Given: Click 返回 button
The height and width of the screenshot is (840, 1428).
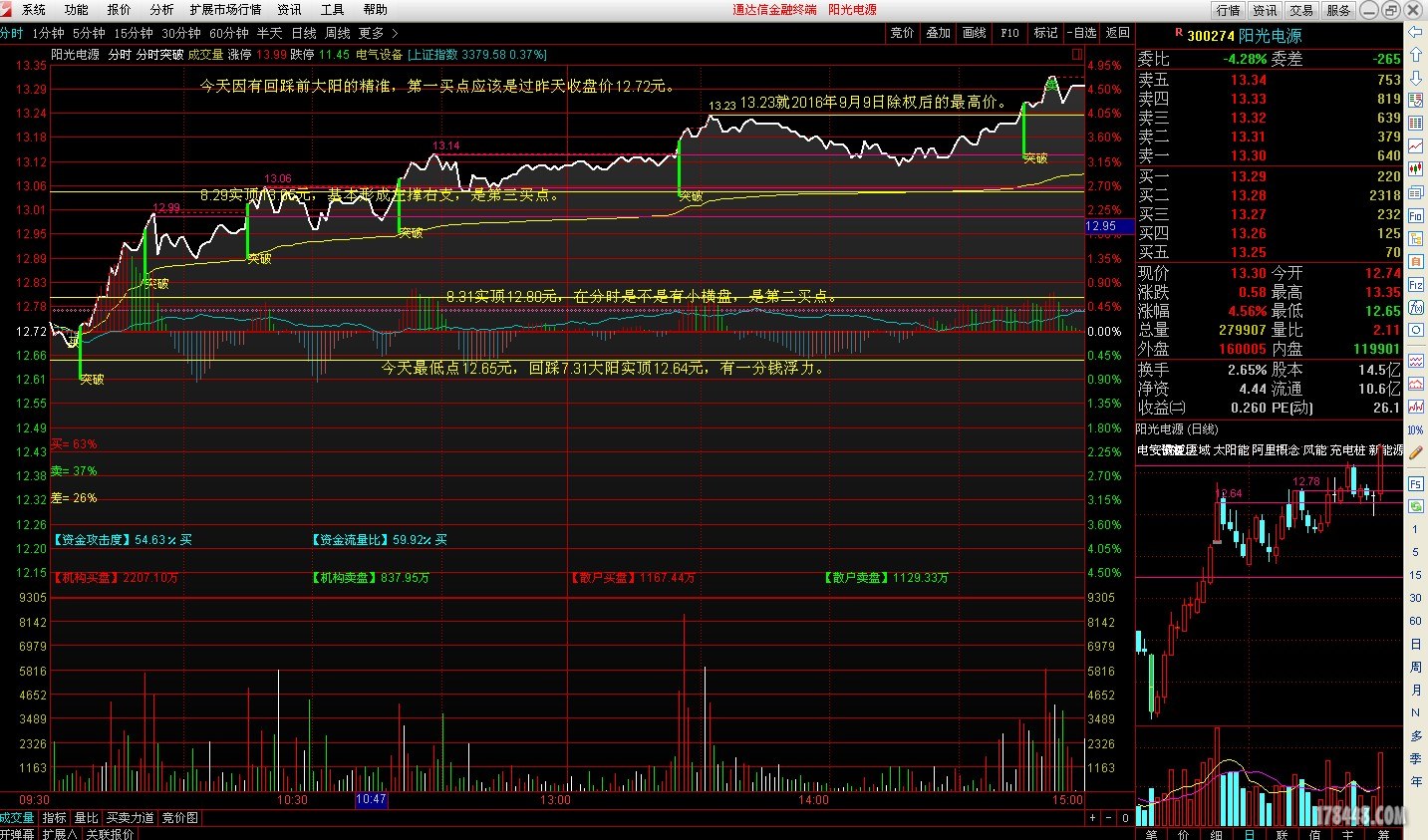Looking at the screenshot, I should point(1118,33).
